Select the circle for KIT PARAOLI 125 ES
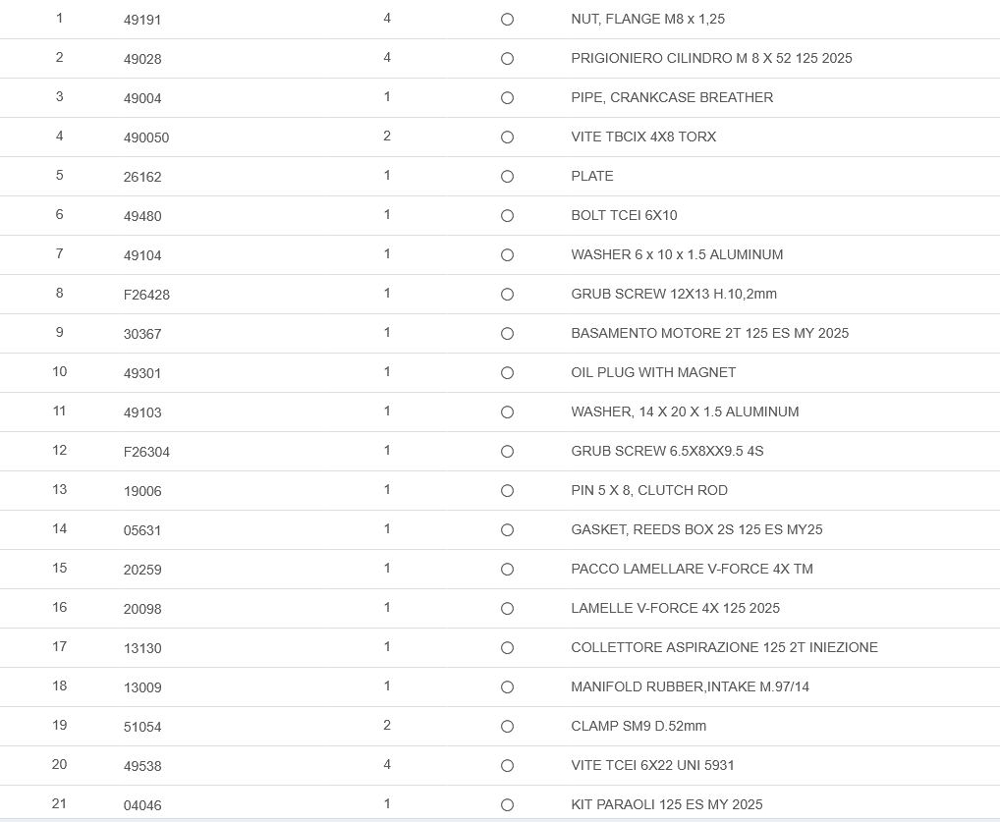1000x822 pixels. (507, 805)
